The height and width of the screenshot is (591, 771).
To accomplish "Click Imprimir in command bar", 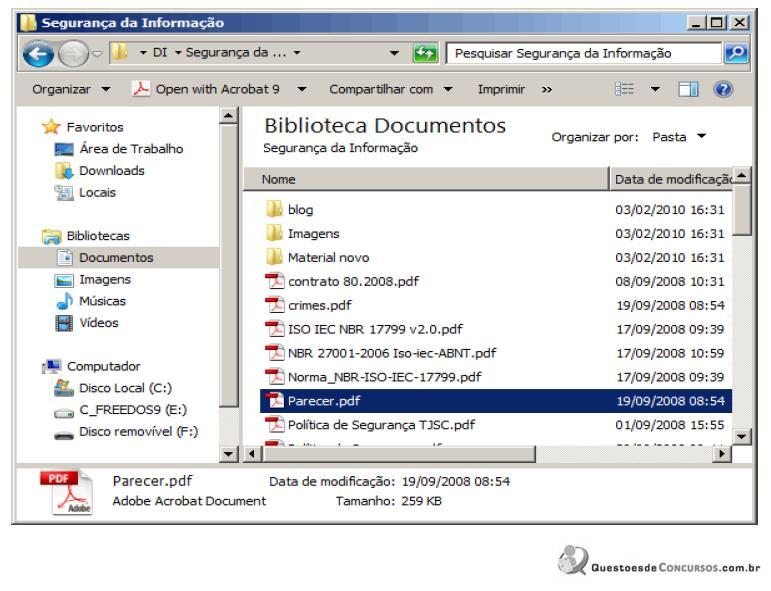I will click(x=501, y=89).
